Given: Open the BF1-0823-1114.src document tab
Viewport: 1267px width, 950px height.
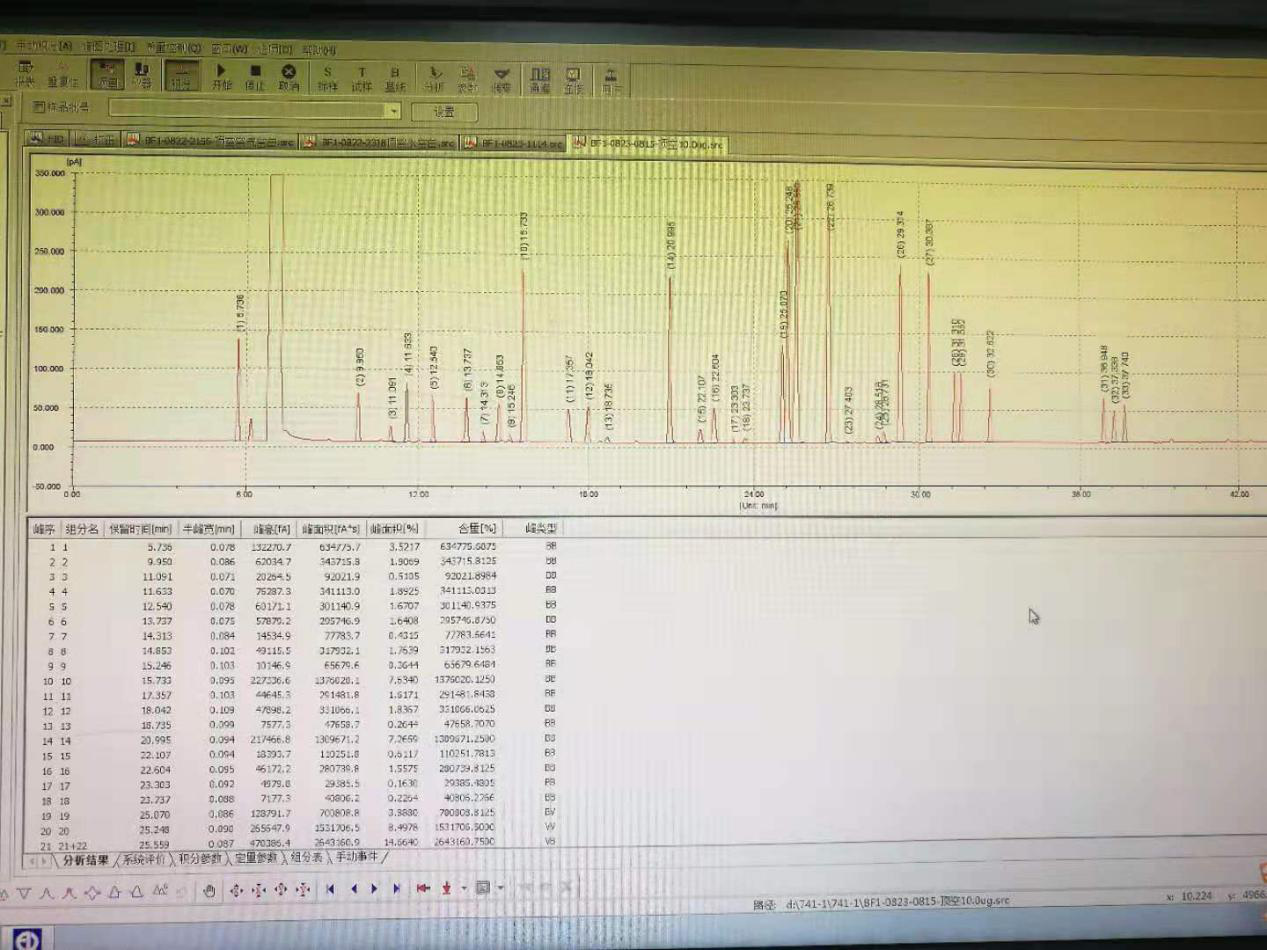Looking at the screenshot, I should tap(512, 144).
